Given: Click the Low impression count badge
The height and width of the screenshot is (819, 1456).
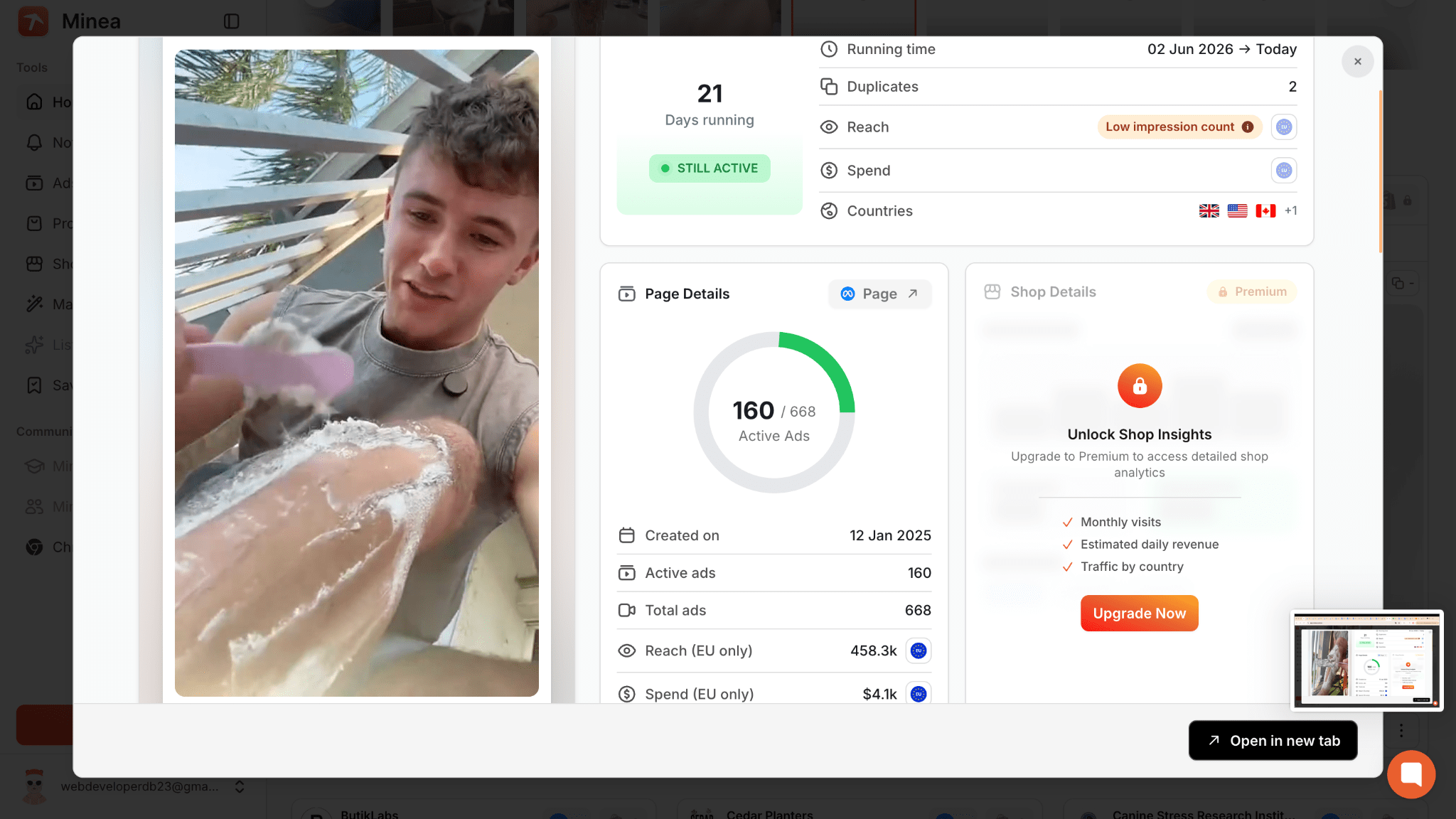Looking at the screenshot, I should tap(1179, 127).
